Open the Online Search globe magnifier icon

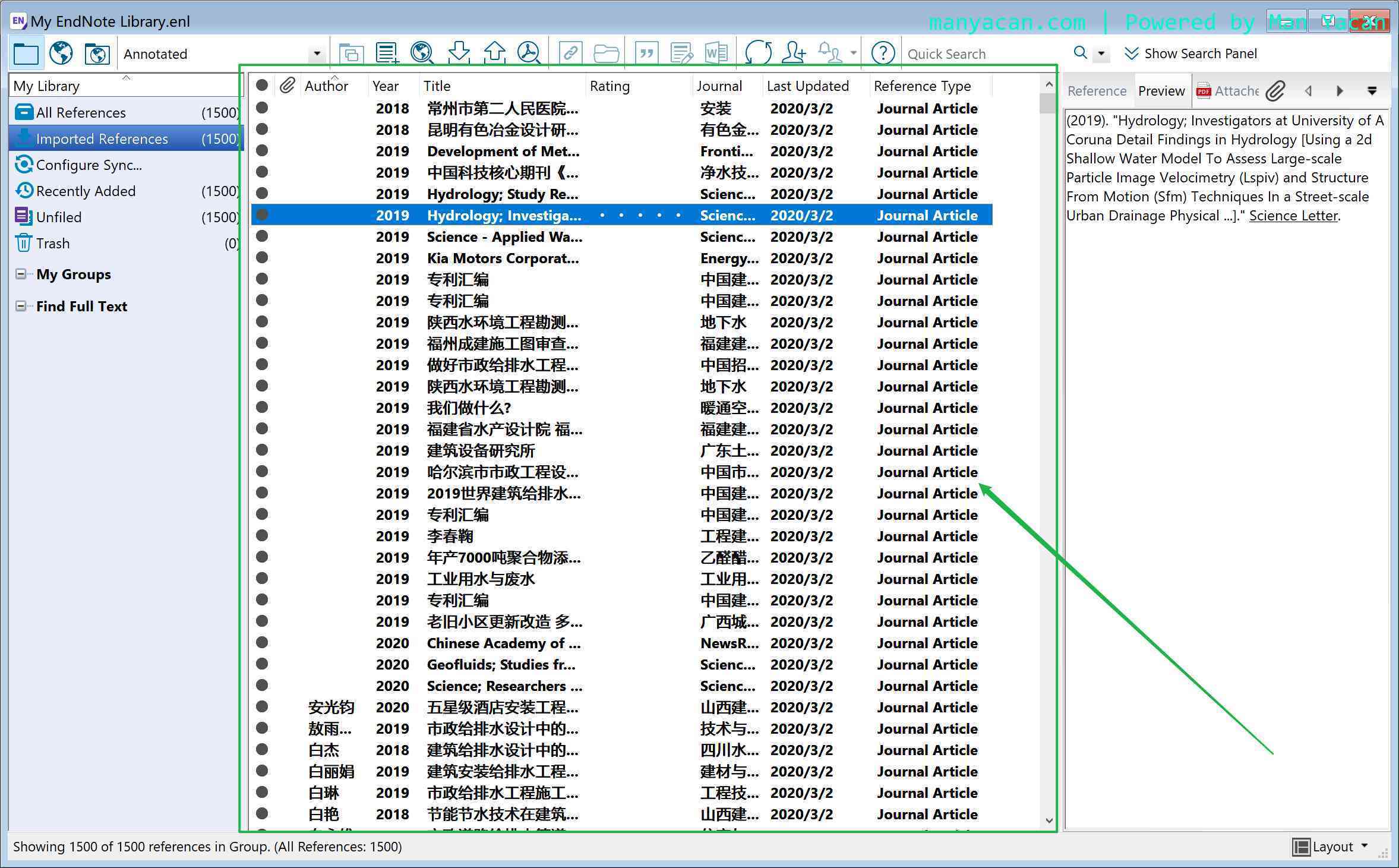[x=422, y=53]
